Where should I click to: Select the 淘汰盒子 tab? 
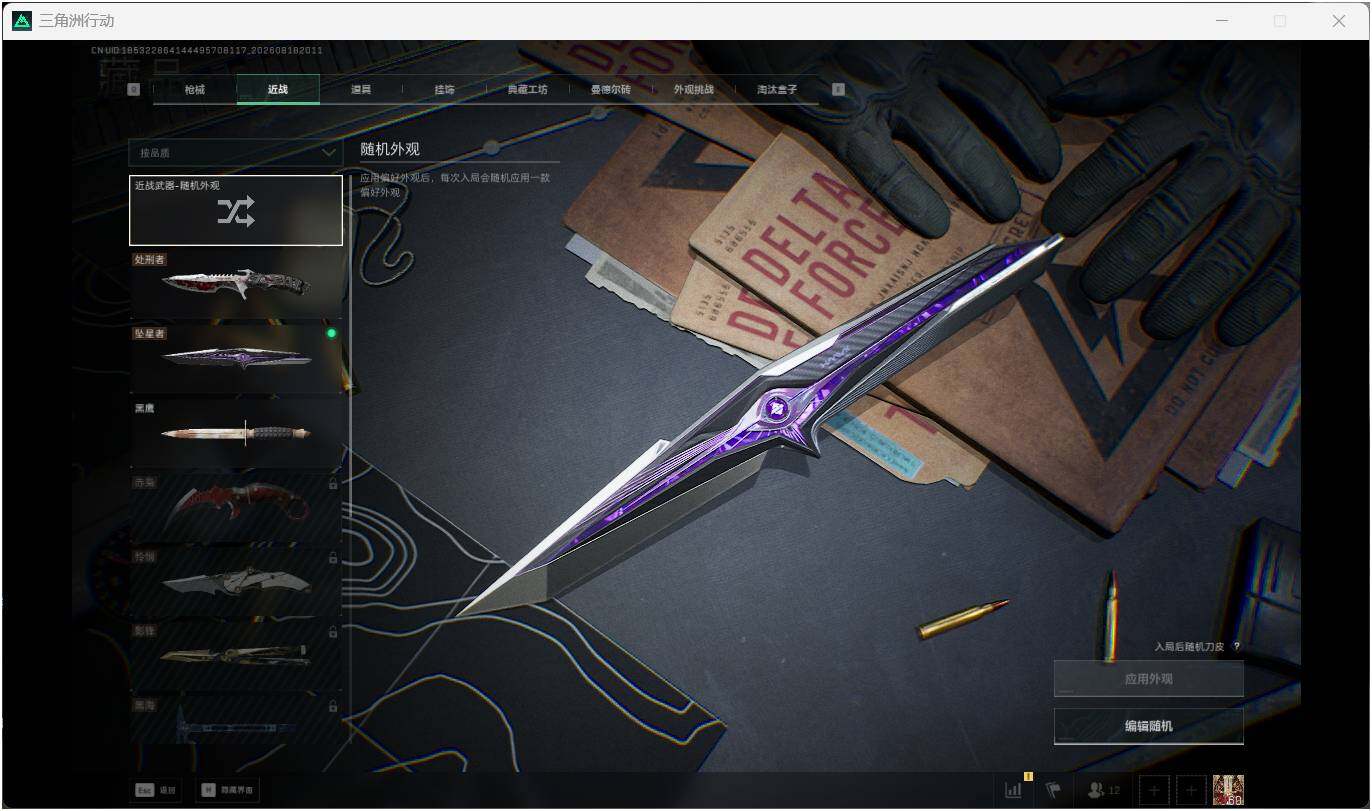[x=777, y=89]
